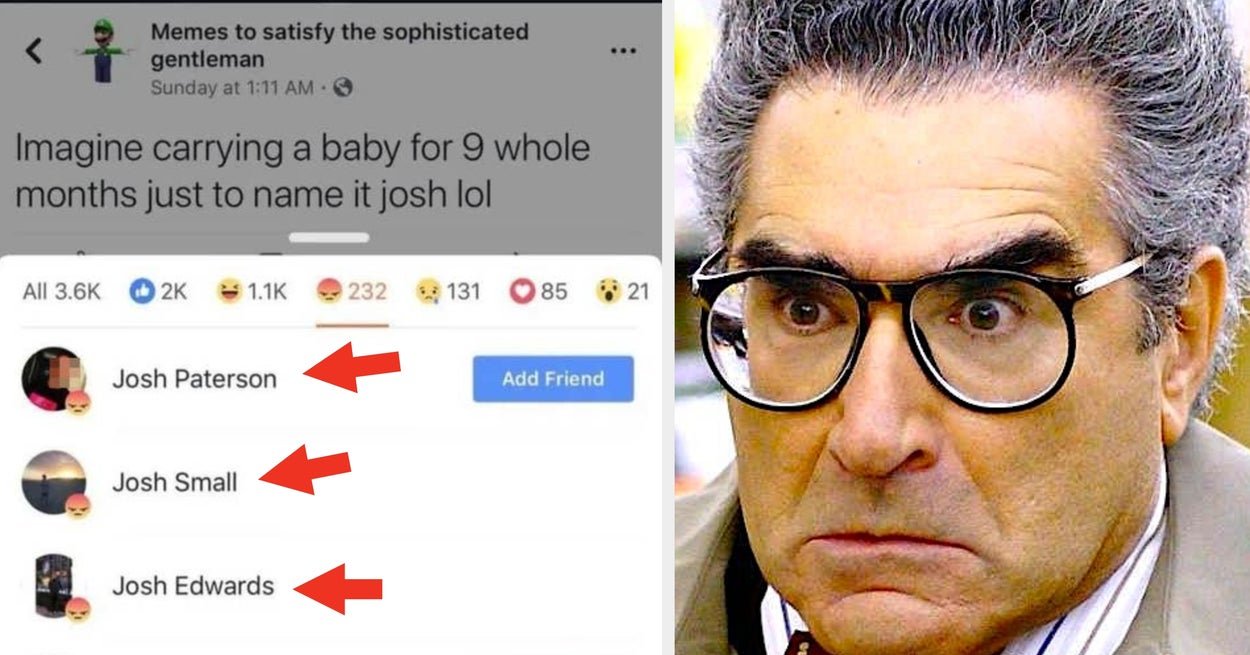Select the Angry reactions 232 tab
This screenshot has width=1250, height=655.
click(x=351, y=291)
